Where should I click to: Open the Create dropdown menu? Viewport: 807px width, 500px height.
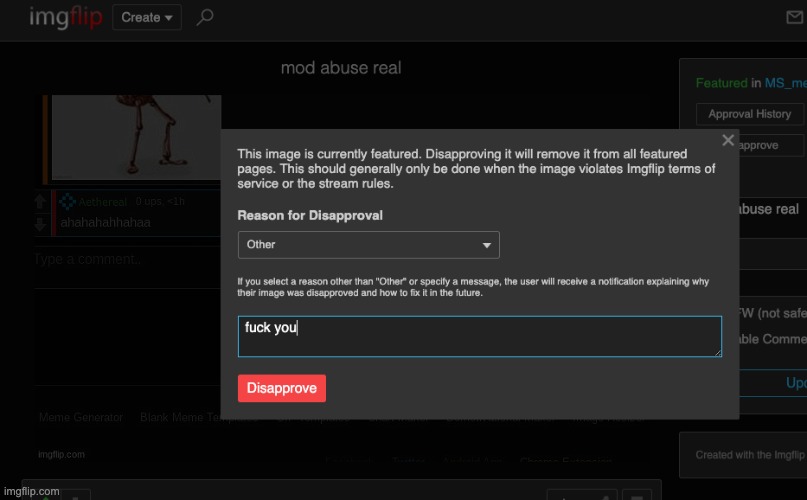(x=147, y=17)
